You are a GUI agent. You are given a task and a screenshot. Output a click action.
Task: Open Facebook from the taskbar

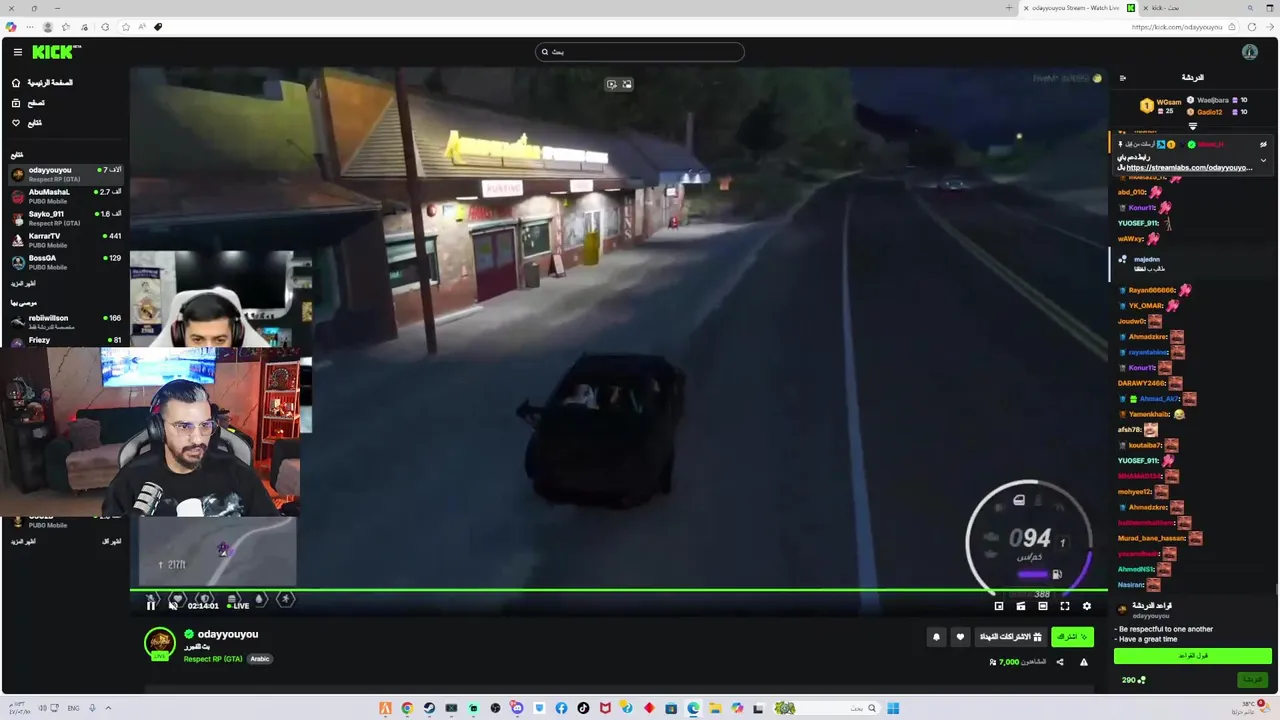click(x=561, y=708)
